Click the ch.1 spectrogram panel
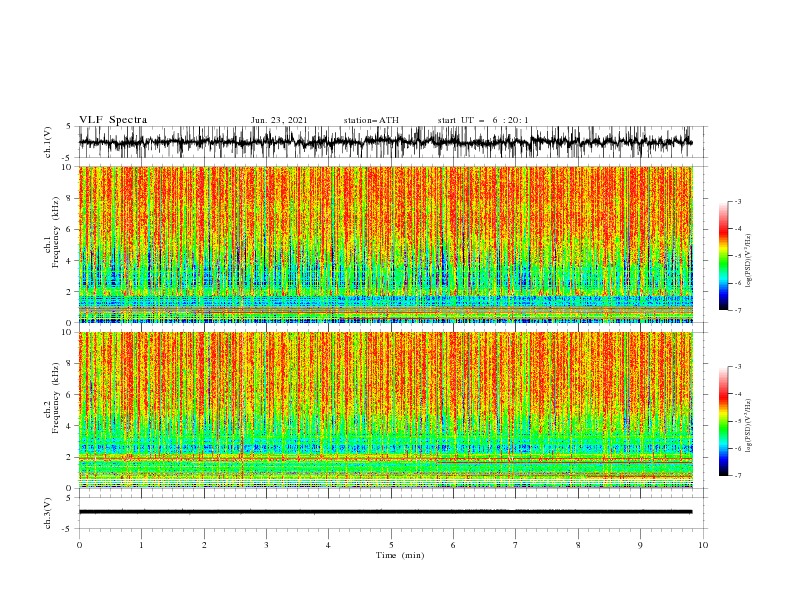The image size is (792, 612). (x=385, y=244)
